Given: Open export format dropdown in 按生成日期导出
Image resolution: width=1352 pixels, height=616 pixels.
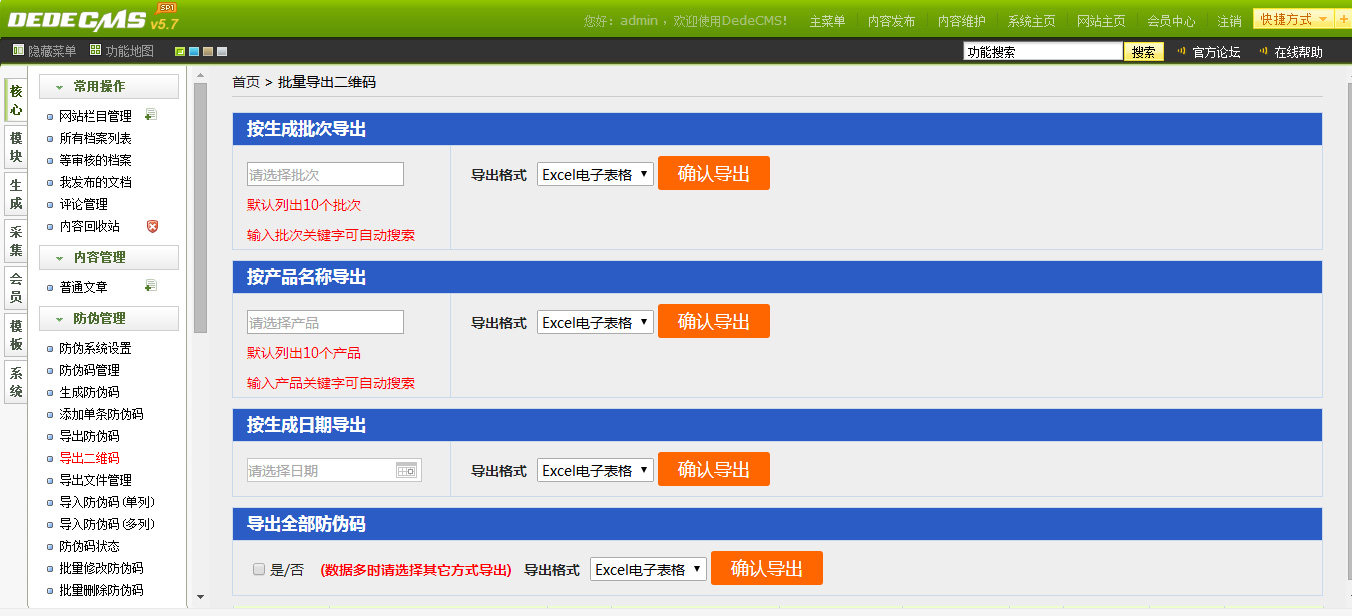Looking at the screenshot, I should click(595, 470).
